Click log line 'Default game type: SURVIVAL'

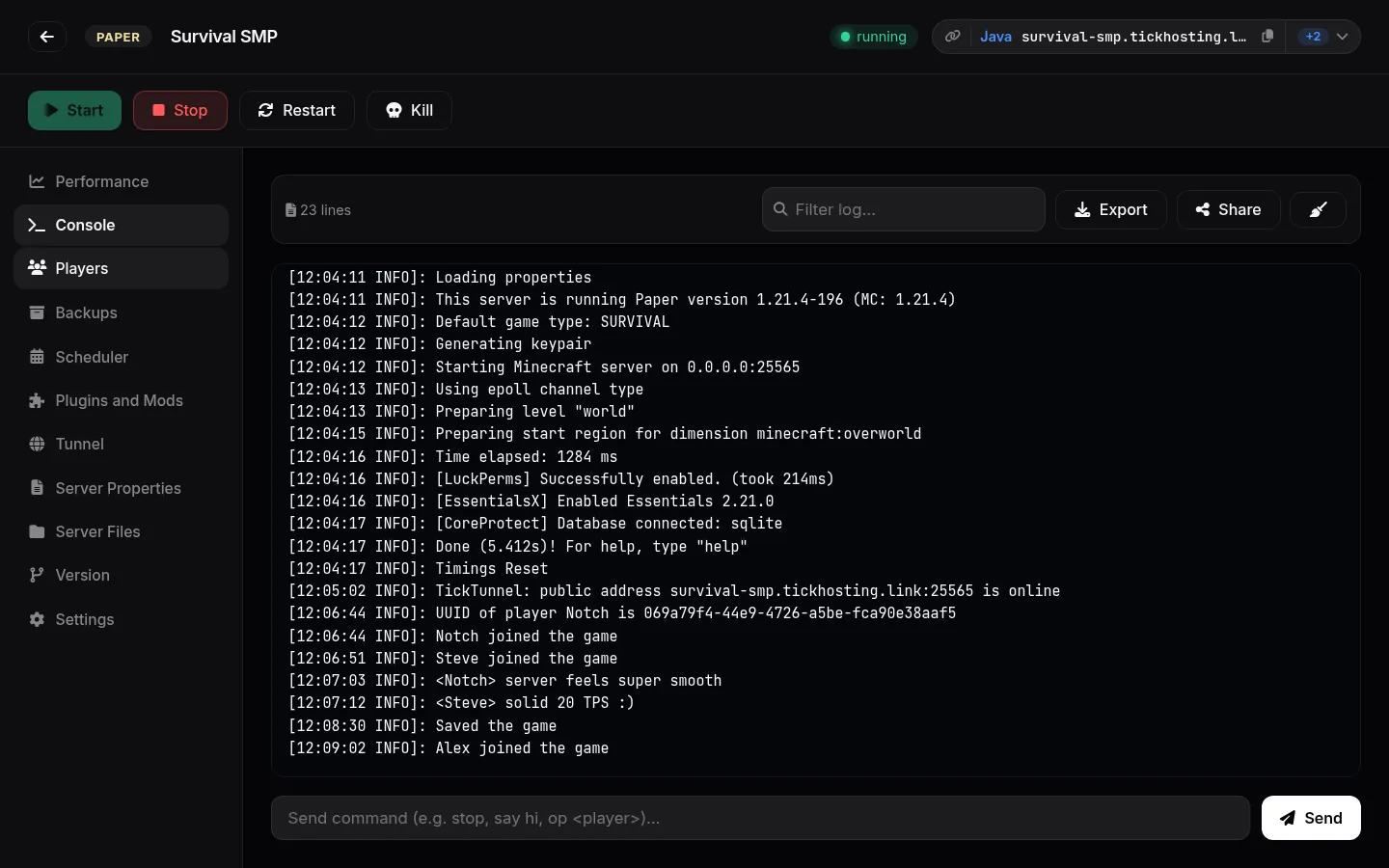(478, 322)
